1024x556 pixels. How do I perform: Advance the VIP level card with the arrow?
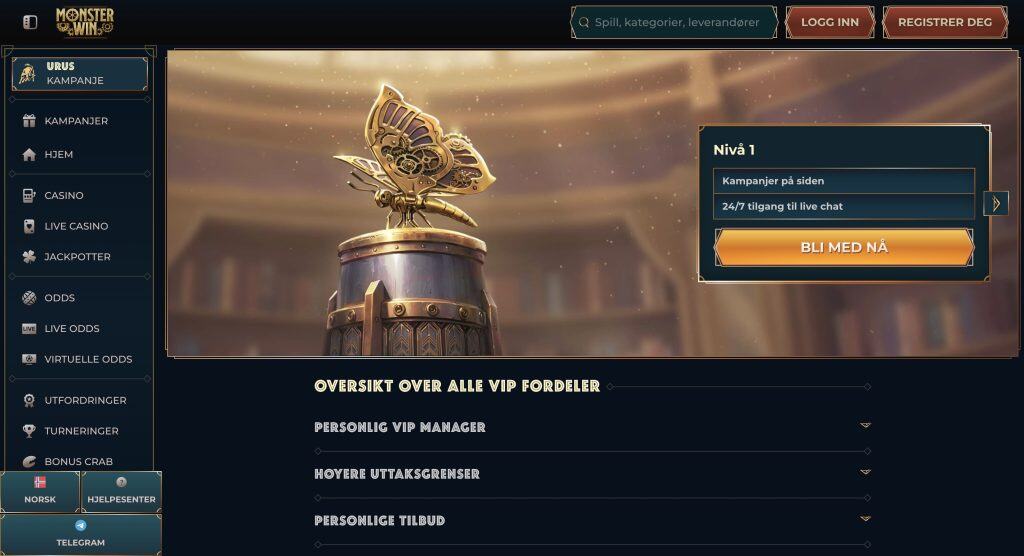coord(996,204)
